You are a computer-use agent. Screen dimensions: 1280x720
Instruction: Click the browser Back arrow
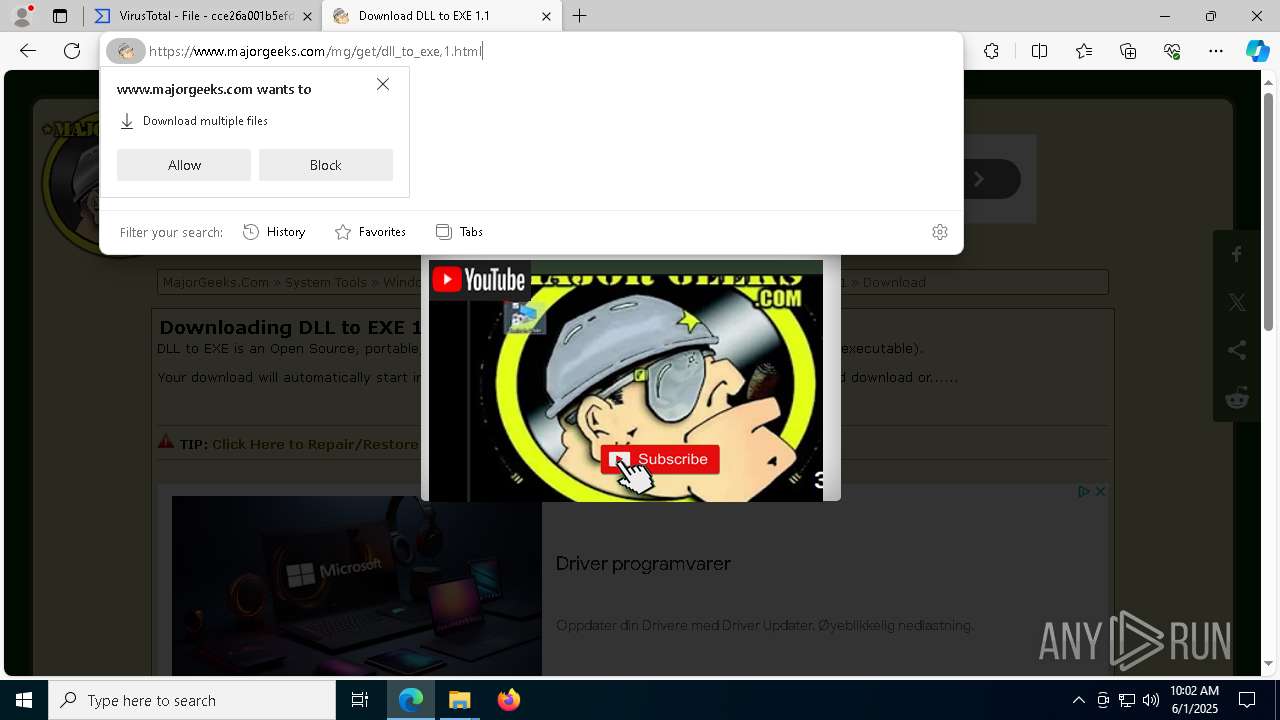point(28,51)
